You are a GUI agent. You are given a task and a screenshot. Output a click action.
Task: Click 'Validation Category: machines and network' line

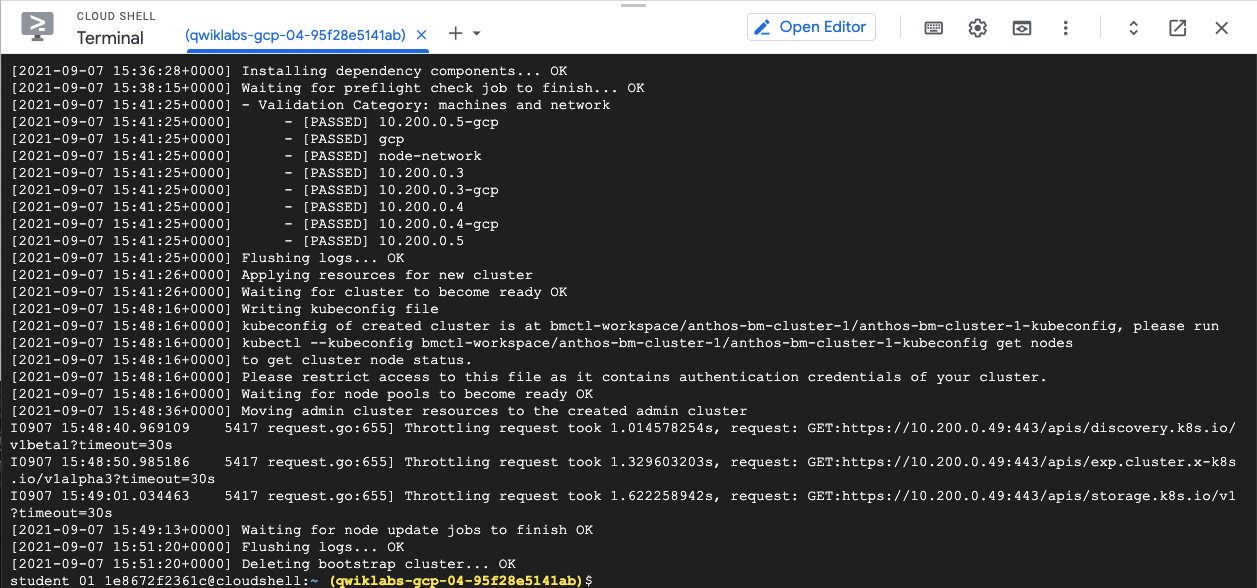pyautogui.click(x=310, y=105)
